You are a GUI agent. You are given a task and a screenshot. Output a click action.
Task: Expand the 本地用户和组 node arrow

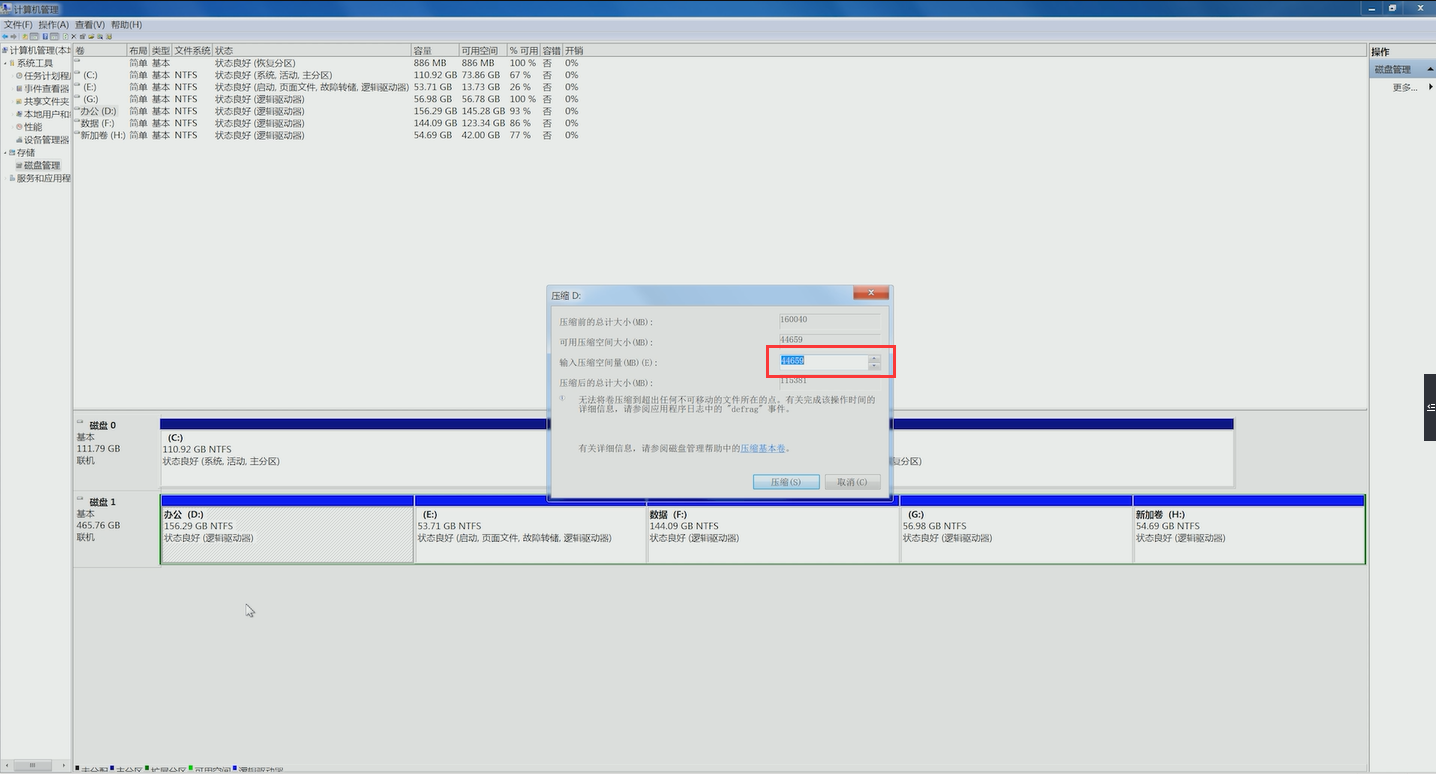point(12,114)
